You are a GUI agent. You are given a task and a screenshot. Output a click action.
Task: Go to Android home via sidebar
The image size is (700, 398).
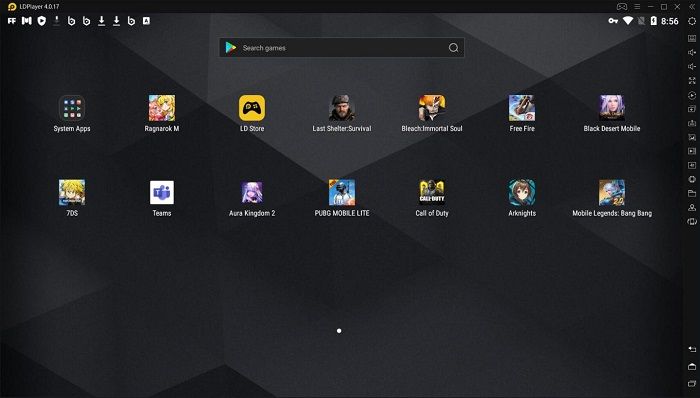(692, 366)
